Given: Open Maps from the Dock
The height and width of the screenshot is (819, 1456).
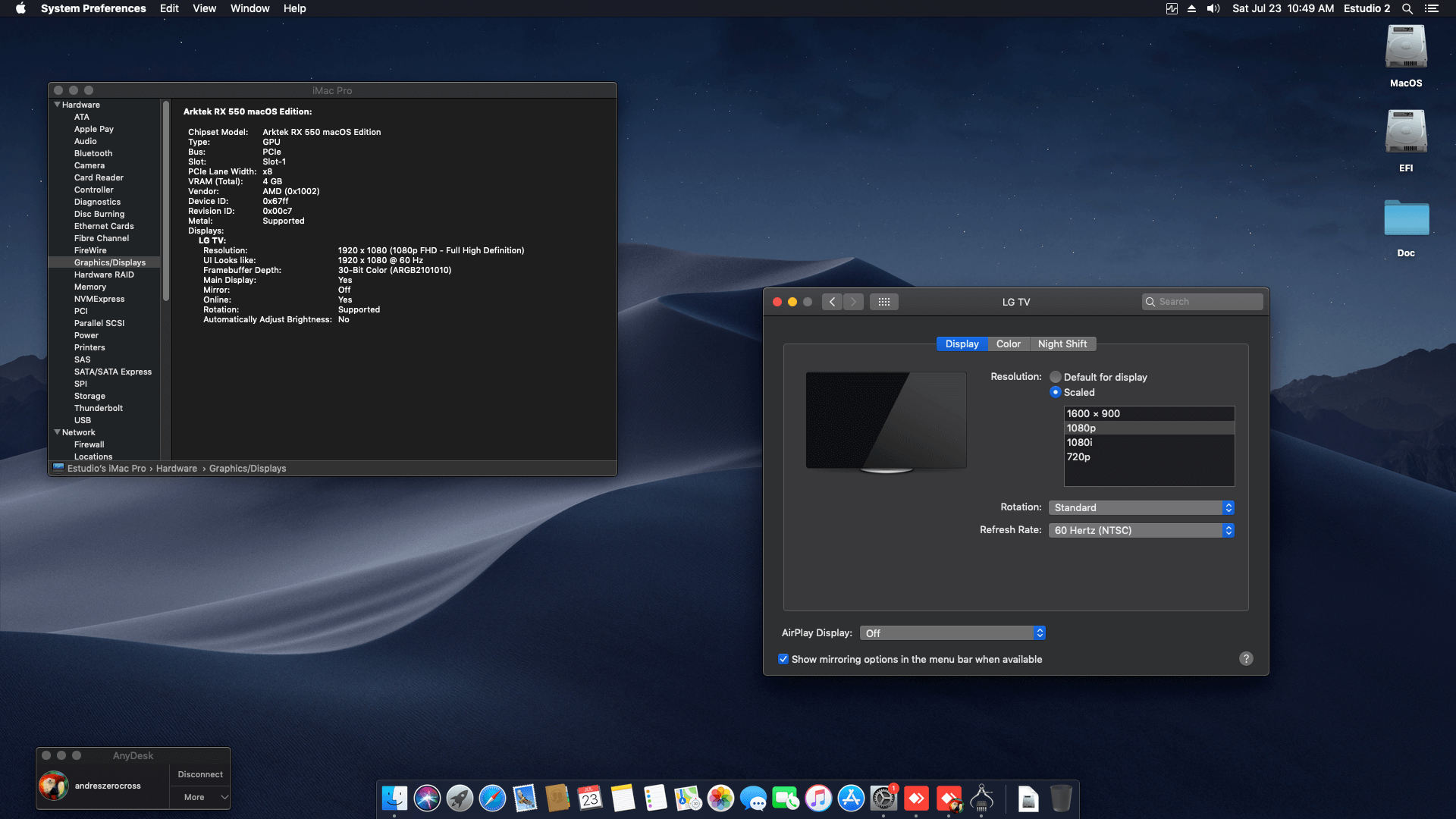Looking at the screenshot, I should tap(688, 799).
